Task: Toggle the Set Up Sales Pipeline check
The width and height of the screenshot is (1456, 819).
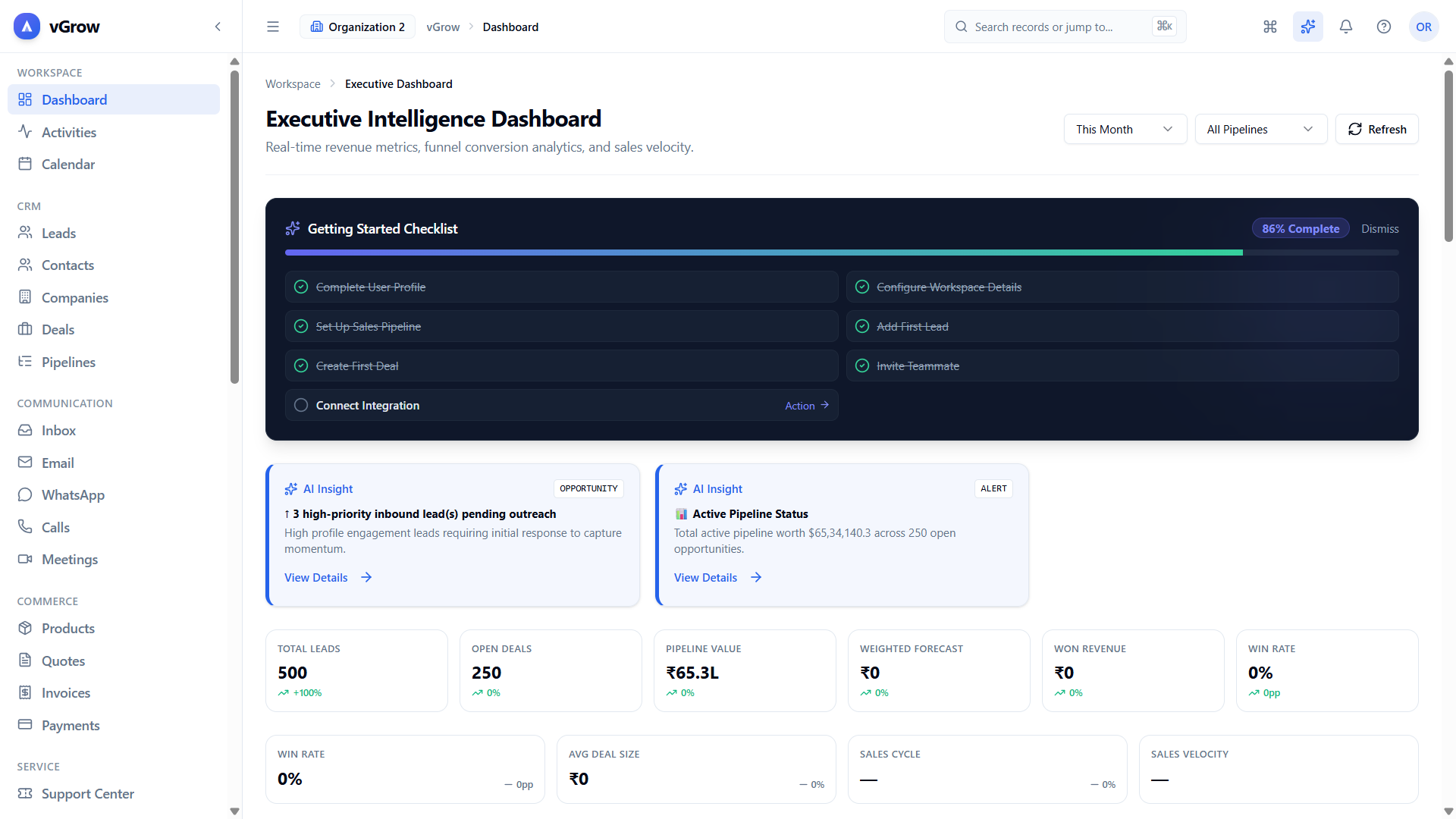Action: pyautogui.click(x=301, y=326)
